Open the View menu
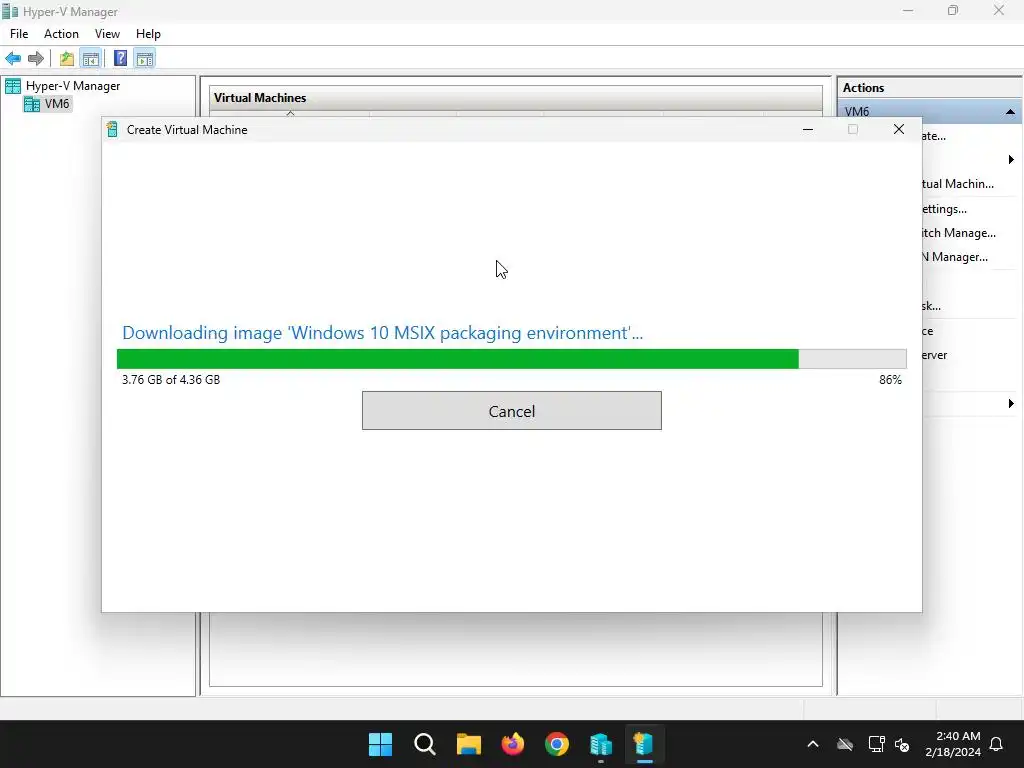This screenshot has width=1024, height=768. (107, 34)
